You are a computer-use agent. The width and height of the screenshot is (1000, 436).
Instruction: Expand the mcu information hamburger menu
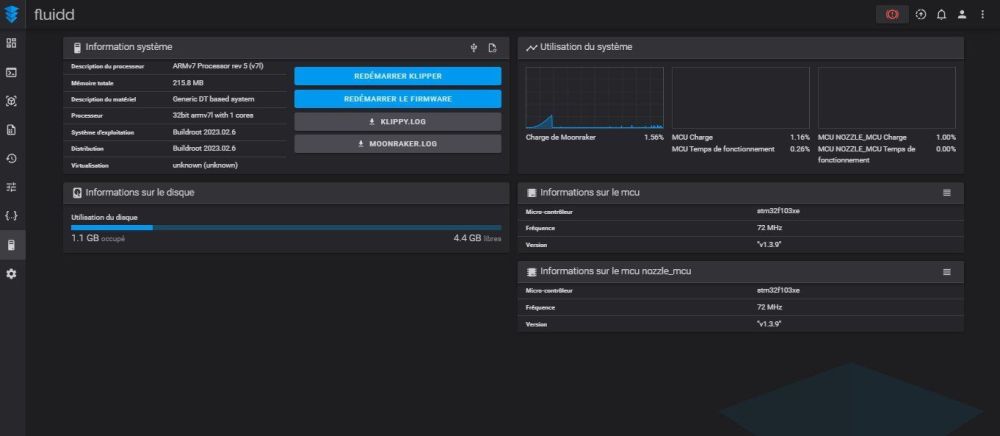947,193
